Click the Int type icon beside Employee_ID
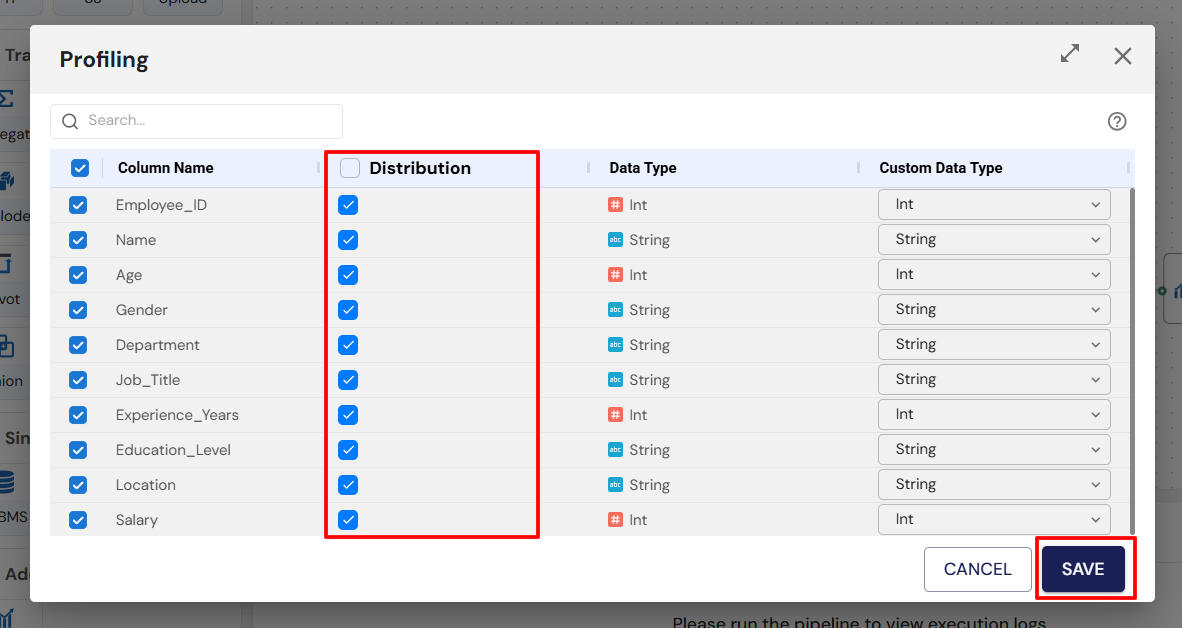This screenshot has width=1182, height=628. (x=617, y=204)
